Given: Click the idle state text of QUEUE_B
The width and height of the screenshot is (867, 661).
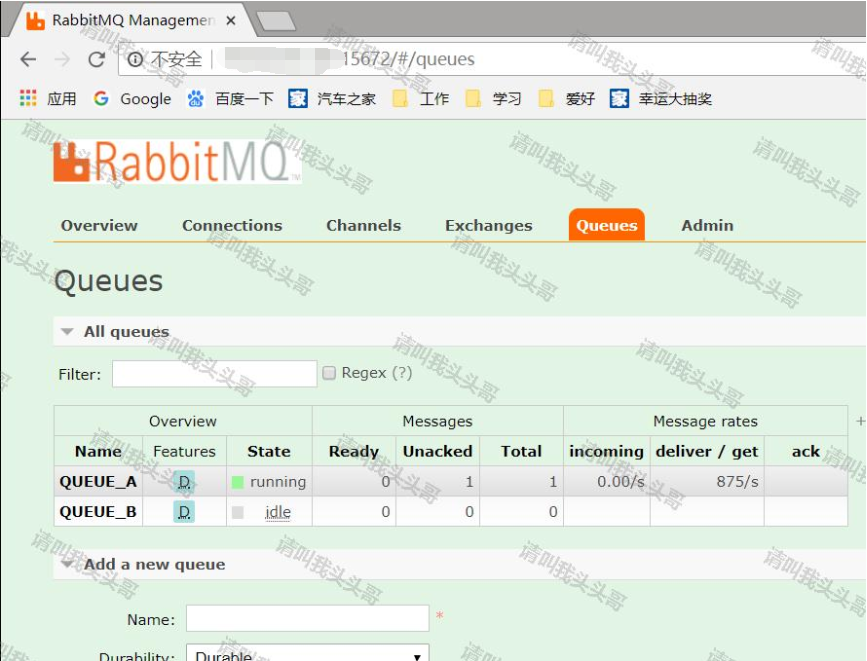Looking at the screenshot, I should click(278, 512).
